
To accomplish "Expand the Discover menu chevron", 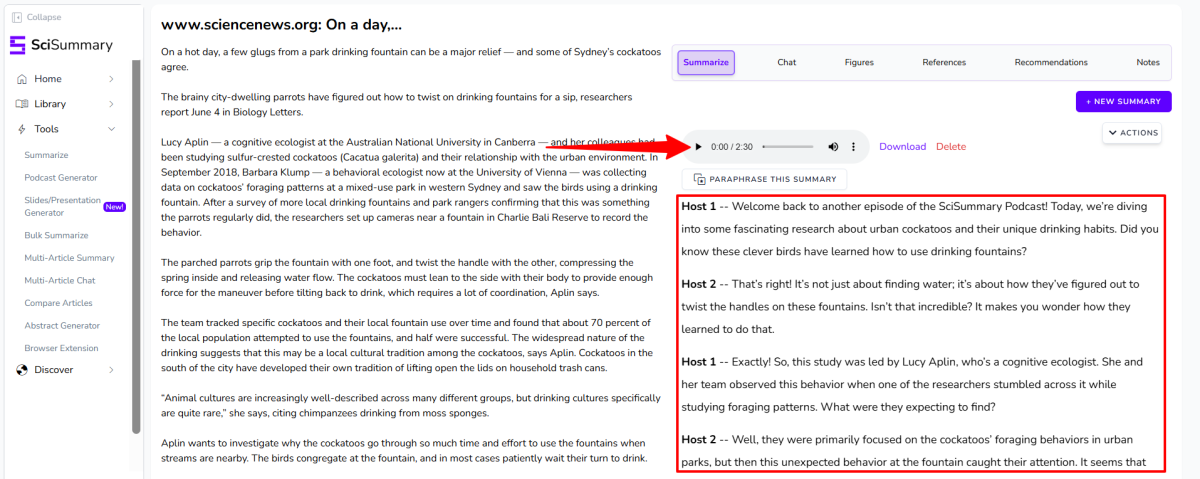I will point(111,370).
